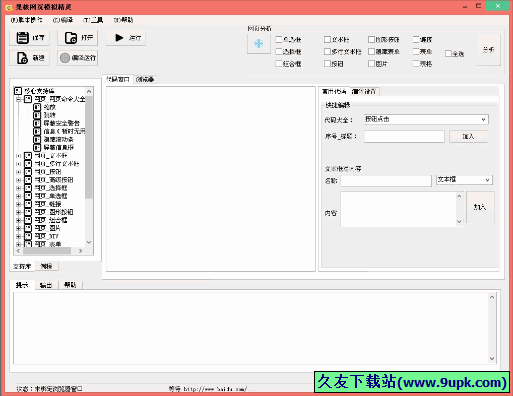
Task: Select the 提示 tab in bottom panel
Action: pos(22,285)
